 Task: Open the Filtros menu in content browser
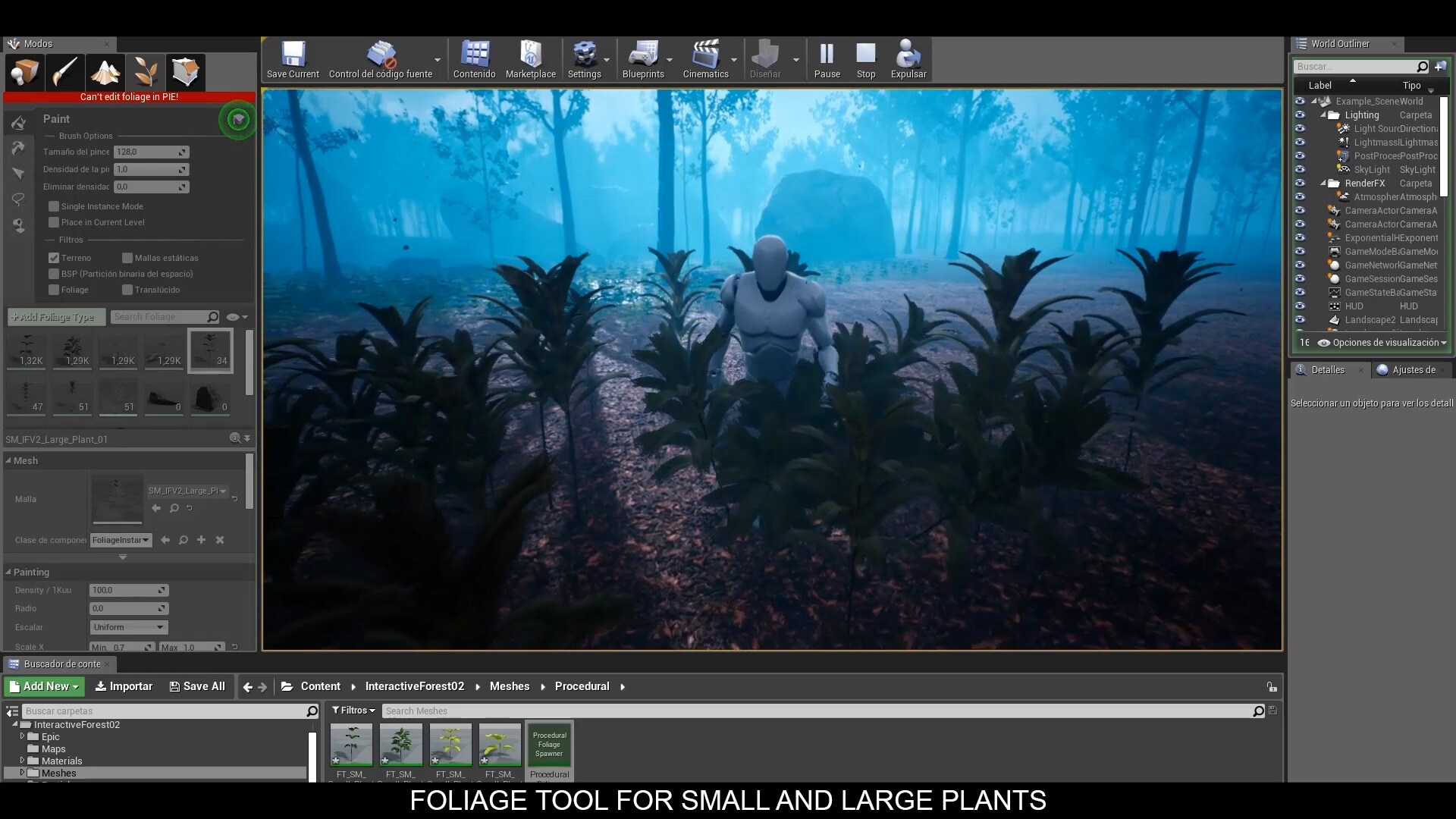pyautogui.click(x=353, y=711)
